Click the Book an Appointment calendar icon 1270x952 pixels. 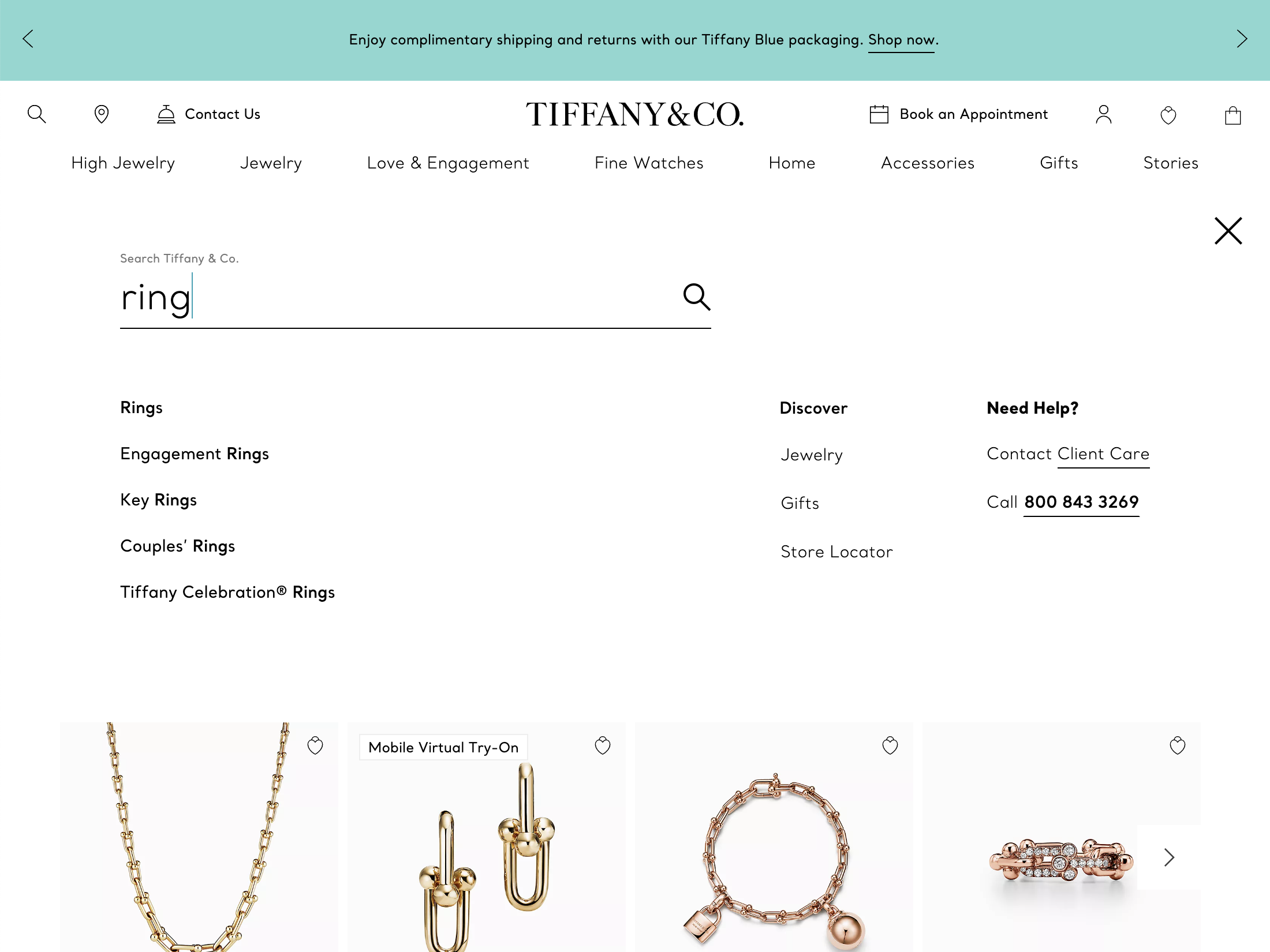879,114
